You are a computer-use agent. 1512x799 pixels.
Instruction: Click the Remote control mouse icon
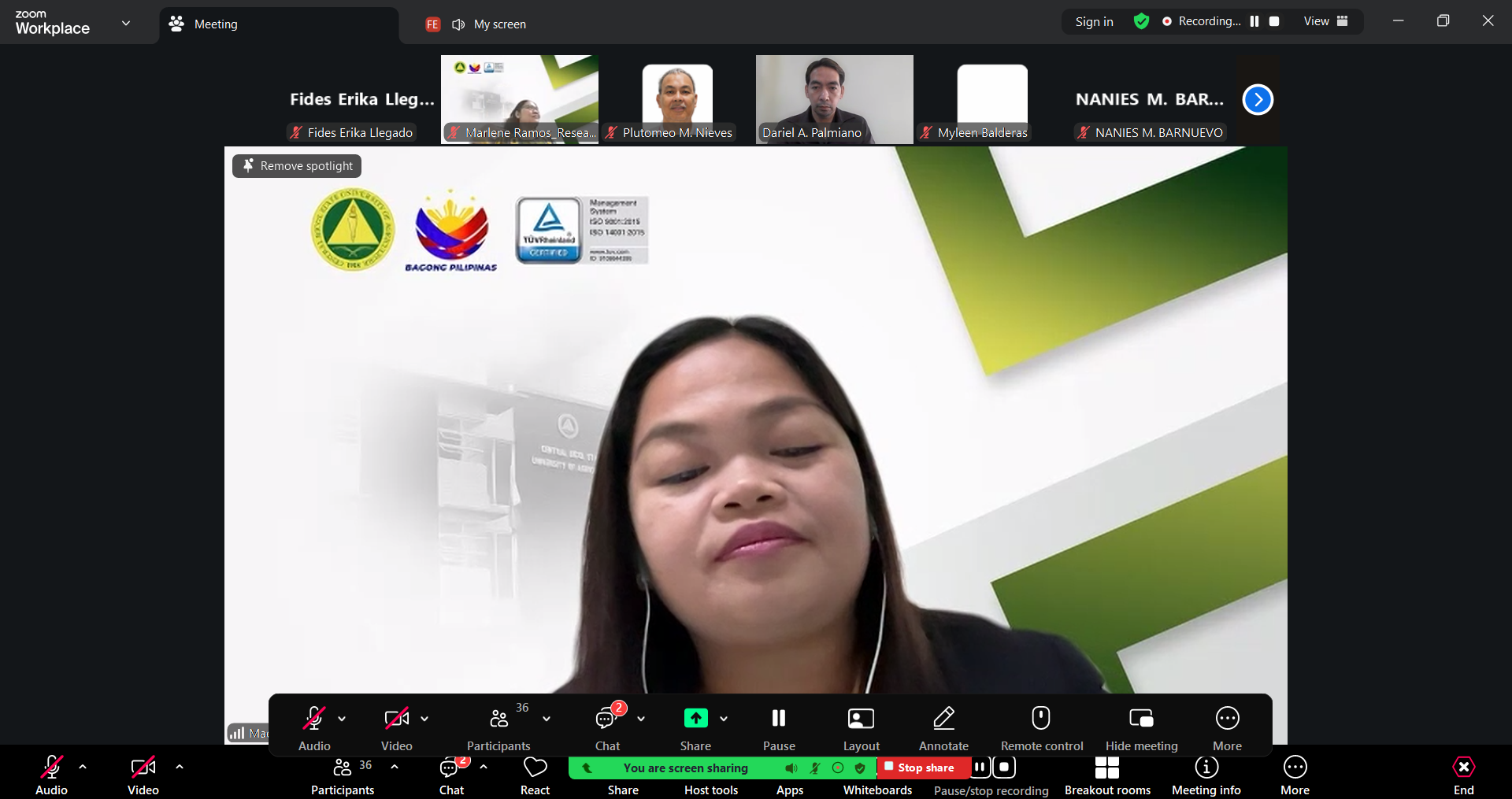[1041, 719]
